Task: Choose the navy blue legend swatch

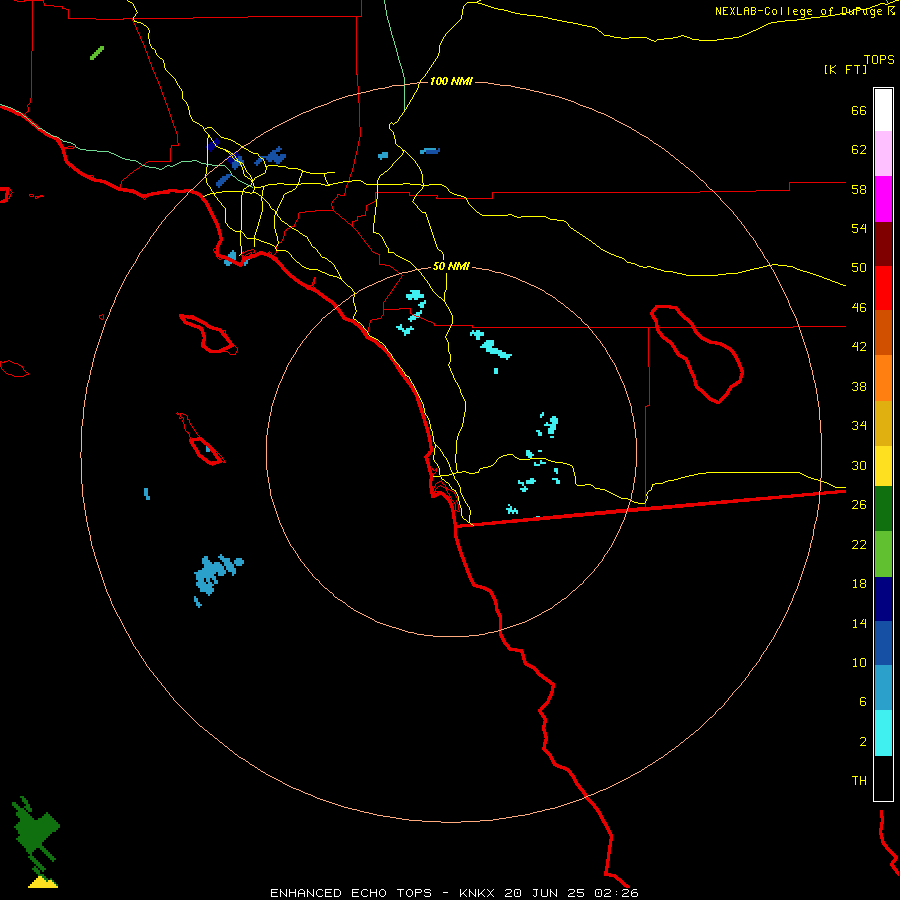Action: pos(883,599)
